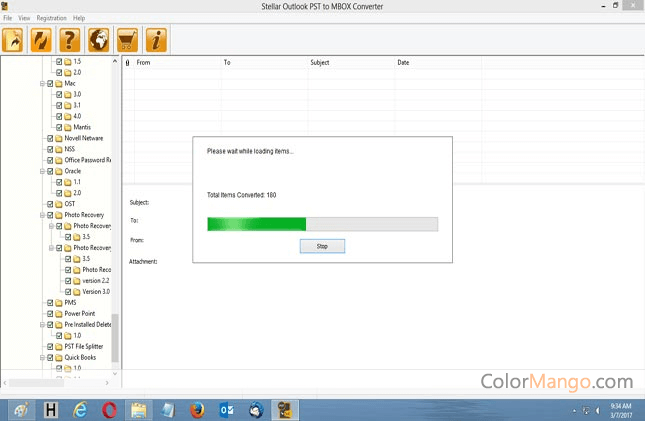This screenshot has height=421, width=645.
Task: Click the globe update icon in toolbar
Action: click(99, 40)
